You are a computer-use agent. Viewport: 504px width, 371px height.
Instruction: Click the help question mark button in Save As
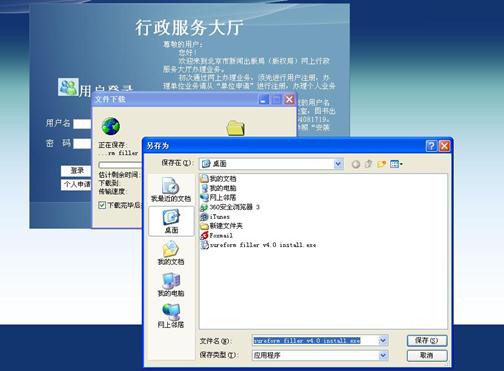click(431, 146)
